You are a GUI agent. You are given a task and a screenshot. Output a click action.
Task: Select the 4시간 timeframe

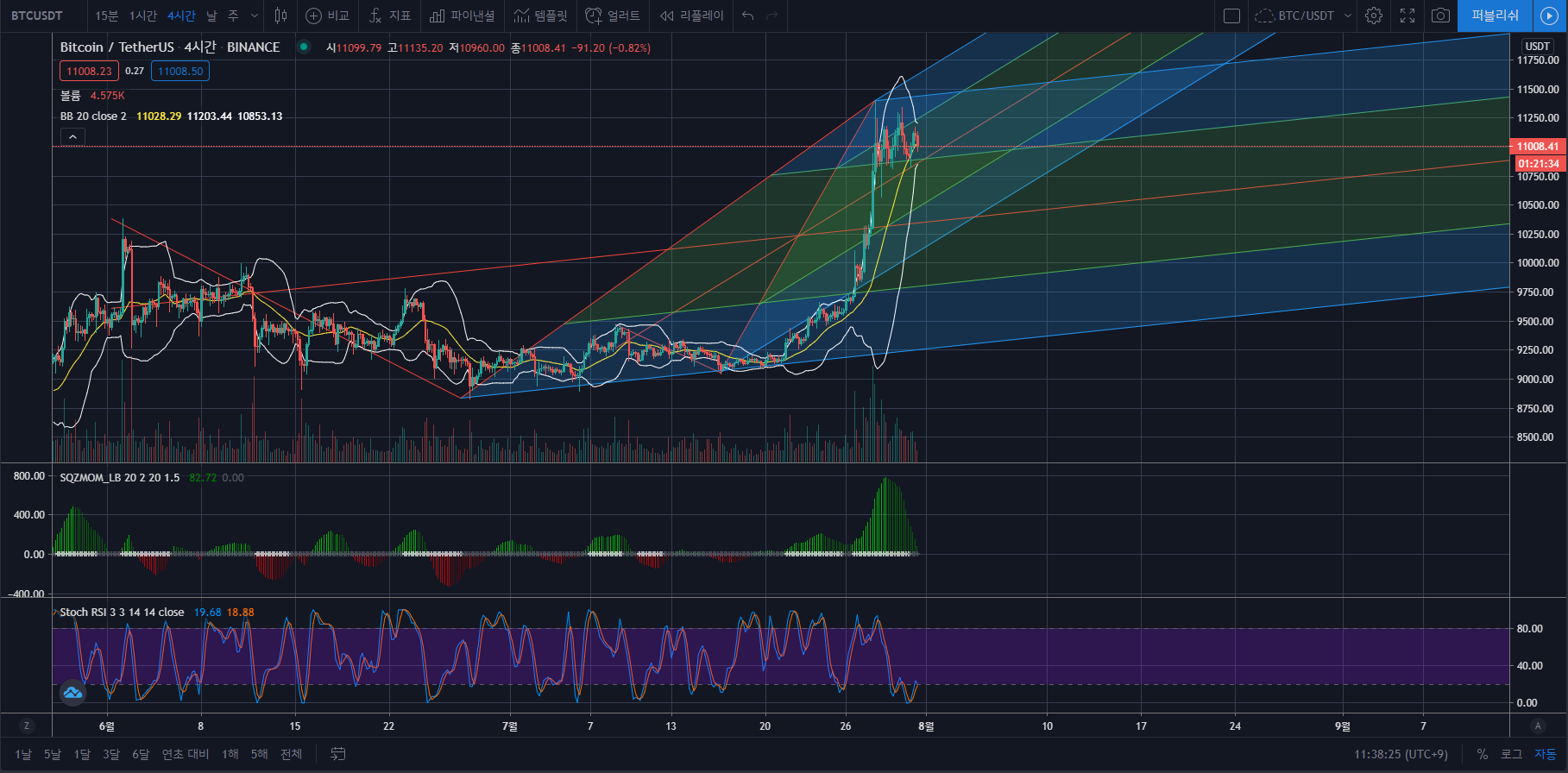coord(181,16)
